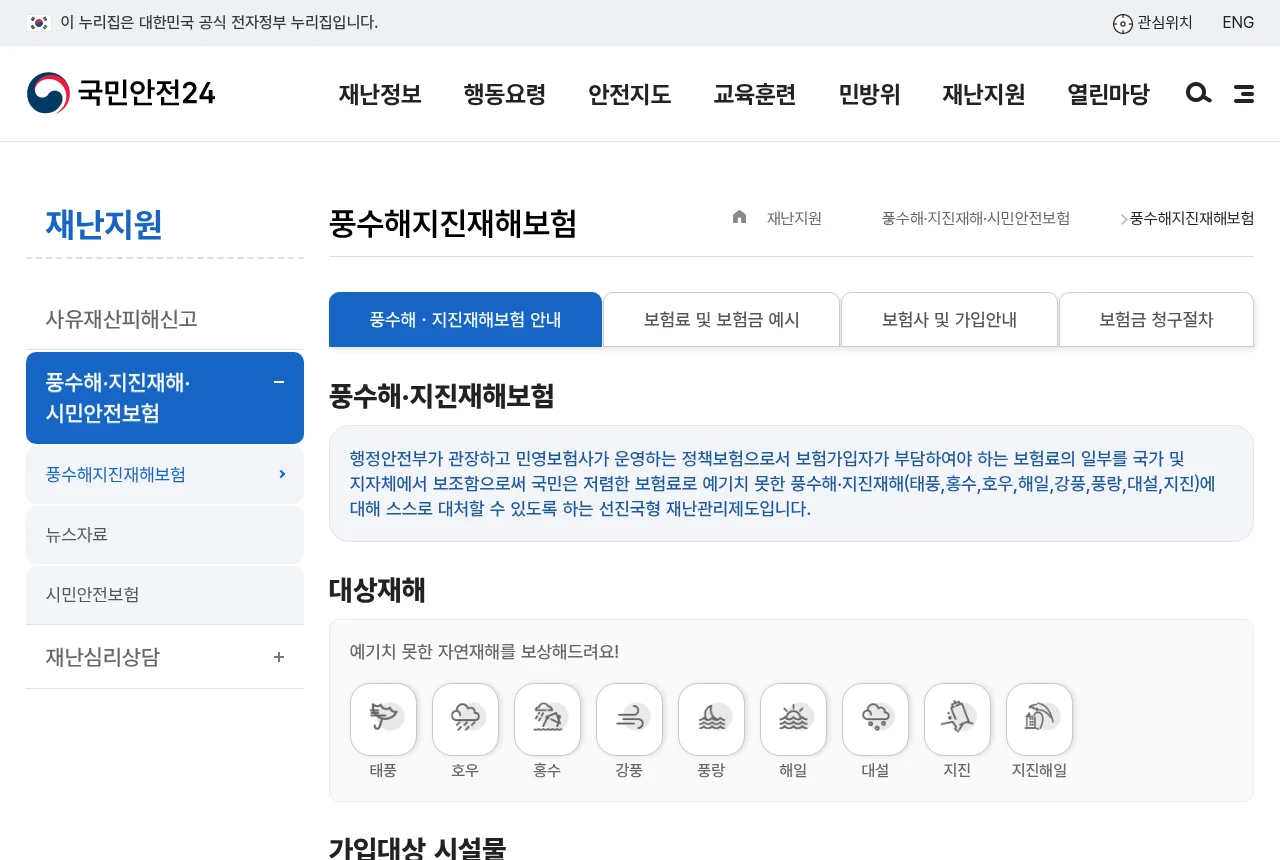Open the 안전지도 top menu
The height and width of the screenshot is (860, 1280).
pyautogui.click(x=630, y=94)
